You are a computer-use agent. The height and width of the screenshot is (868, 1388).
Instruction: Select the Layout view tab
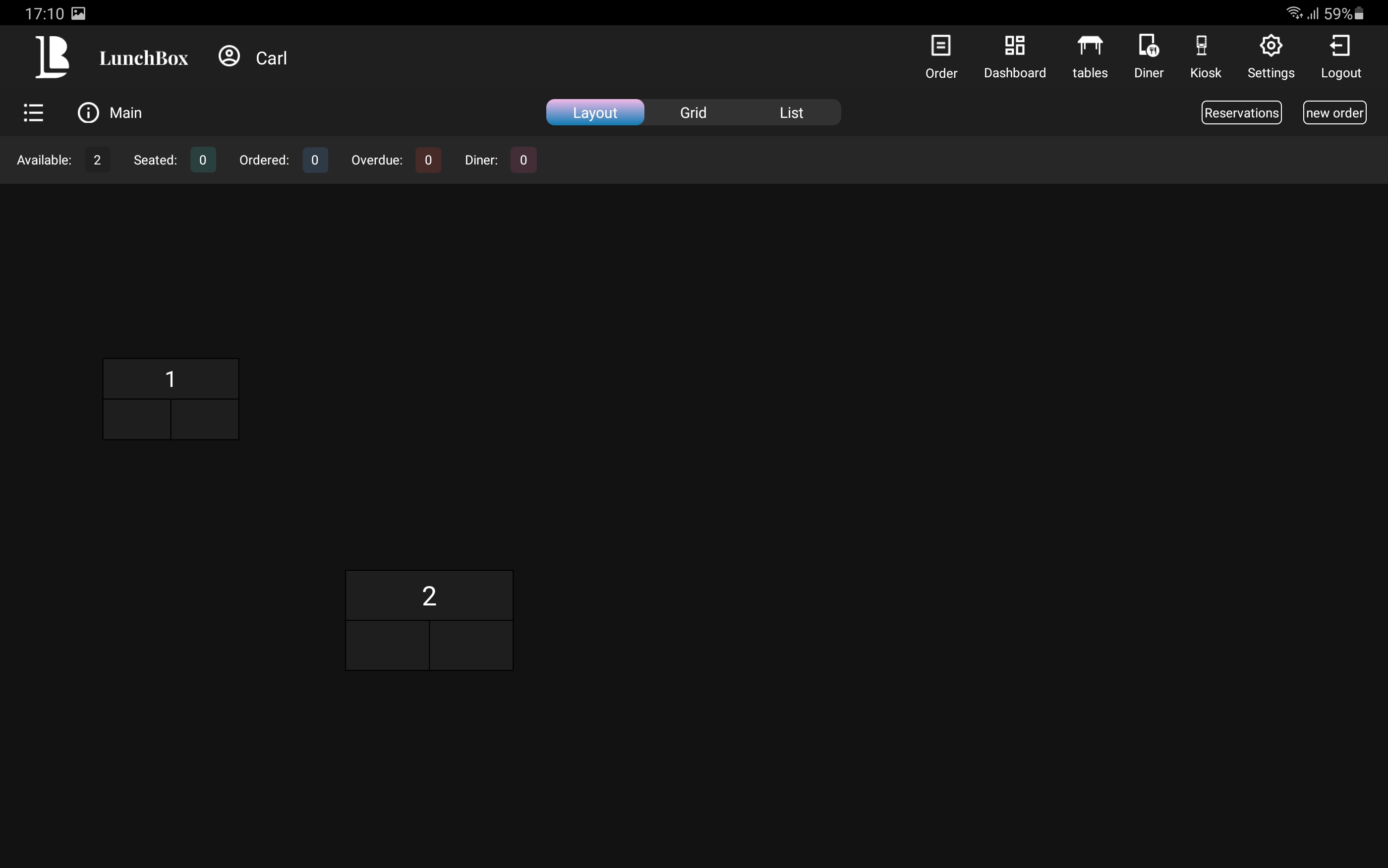tap(595, 112)
